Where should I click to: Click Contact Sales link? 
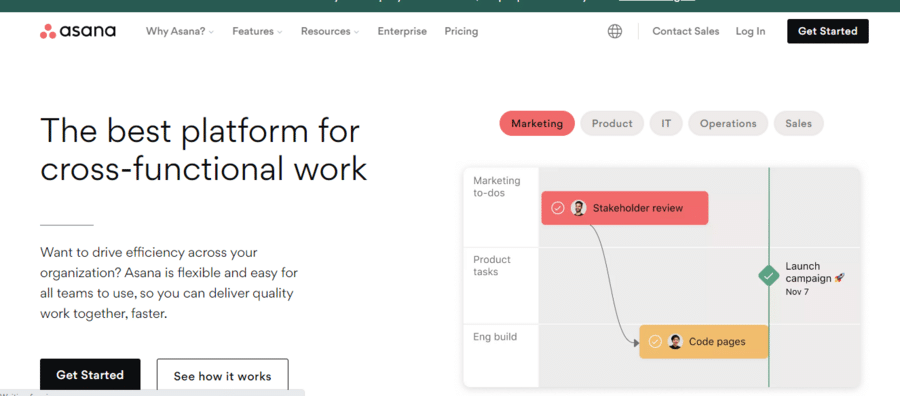pos(685,31)
